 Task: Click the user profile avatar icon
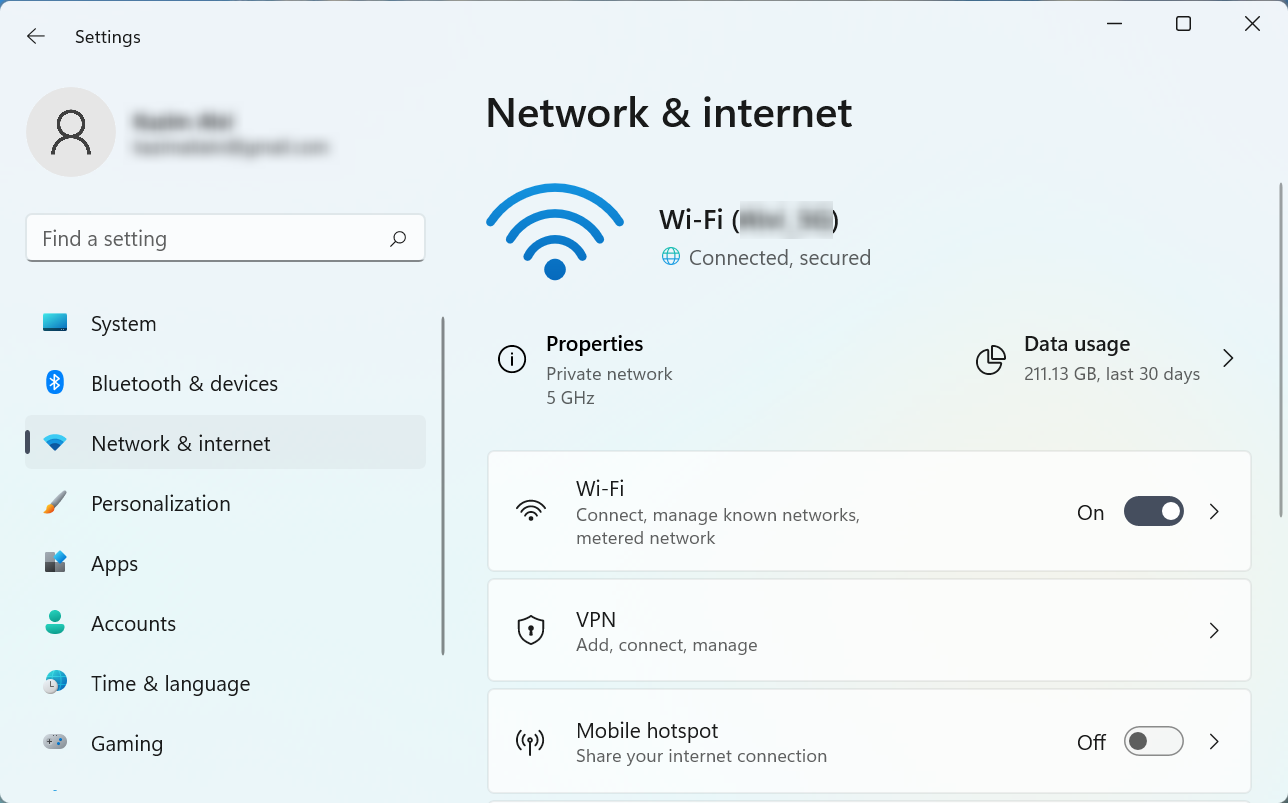tap(71, 132)
